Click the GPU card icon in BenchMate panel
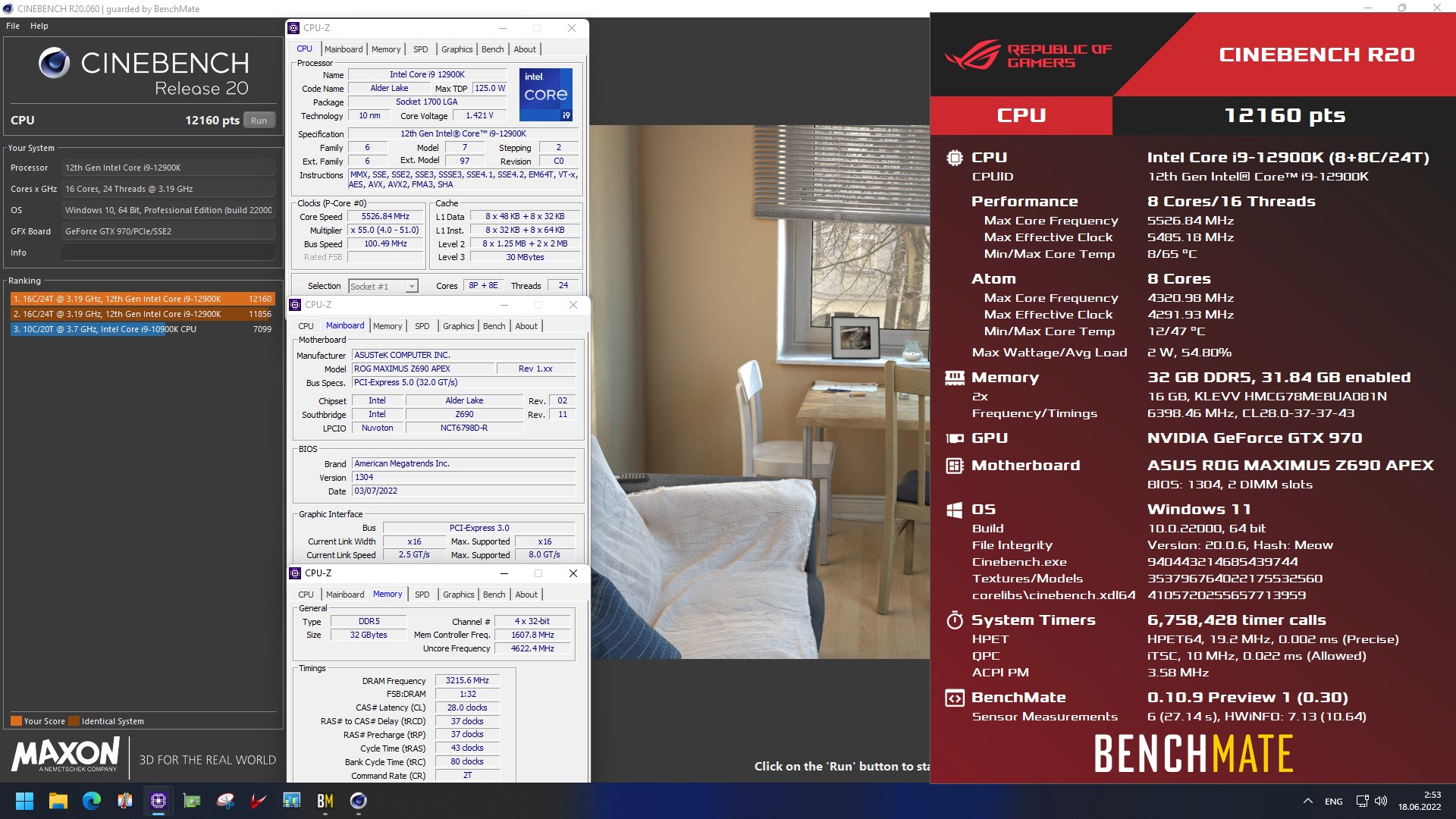 (955, 438)
